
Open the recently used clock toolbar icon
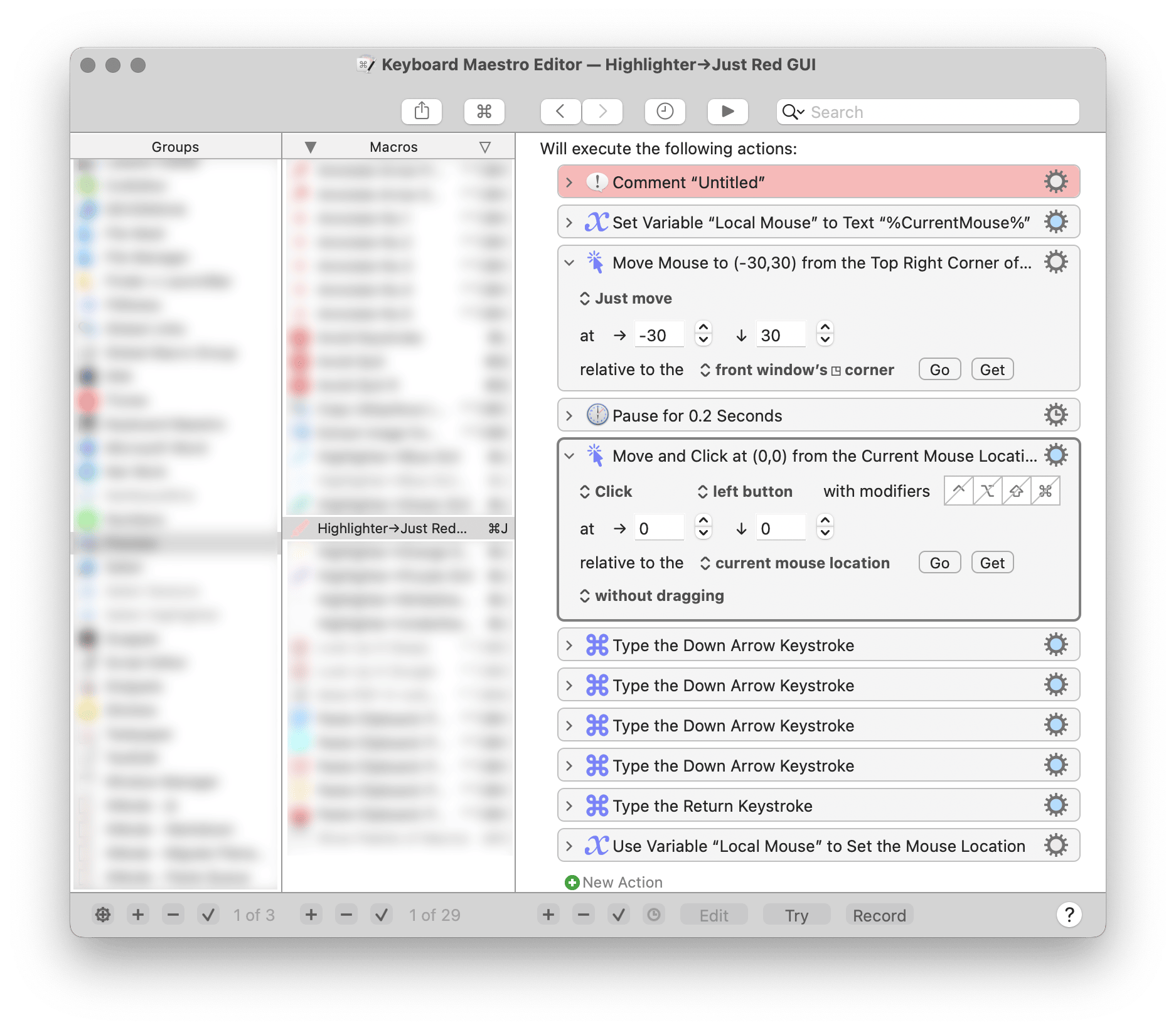[x=665, y=112]
